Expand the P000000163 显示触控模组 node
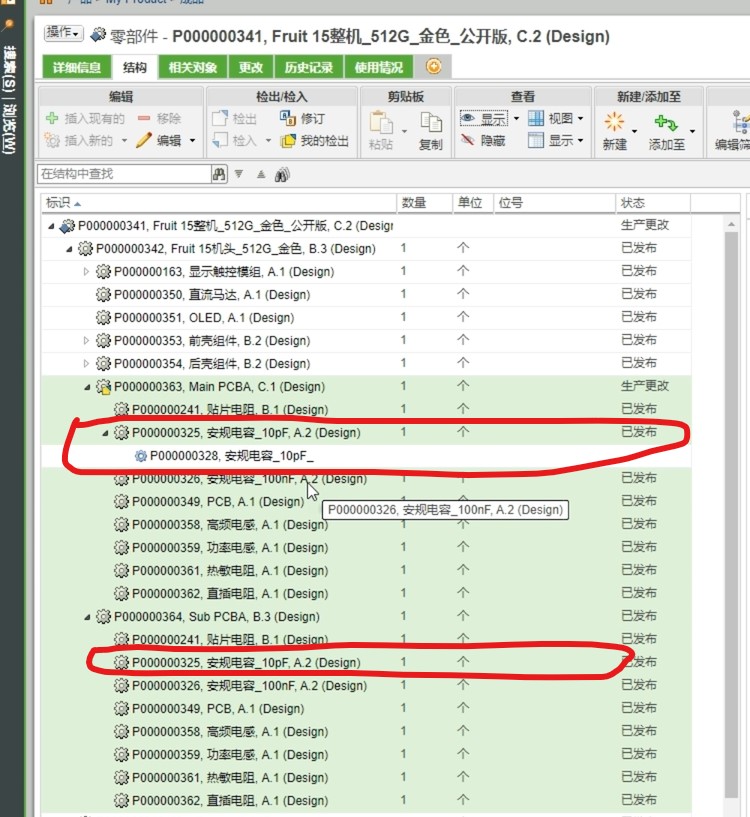Screen dimensions: 750x817 pos(87,271)
